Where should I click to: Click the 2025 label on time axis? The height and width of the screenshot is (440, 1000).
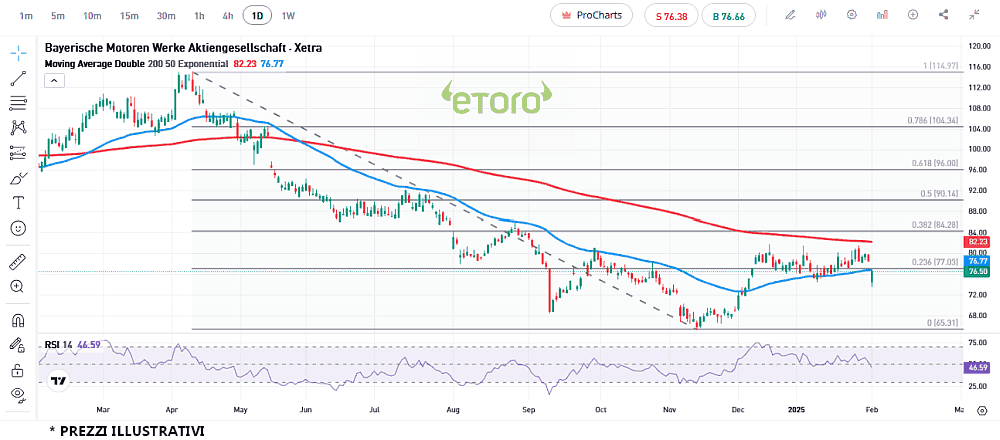point(798,409)
